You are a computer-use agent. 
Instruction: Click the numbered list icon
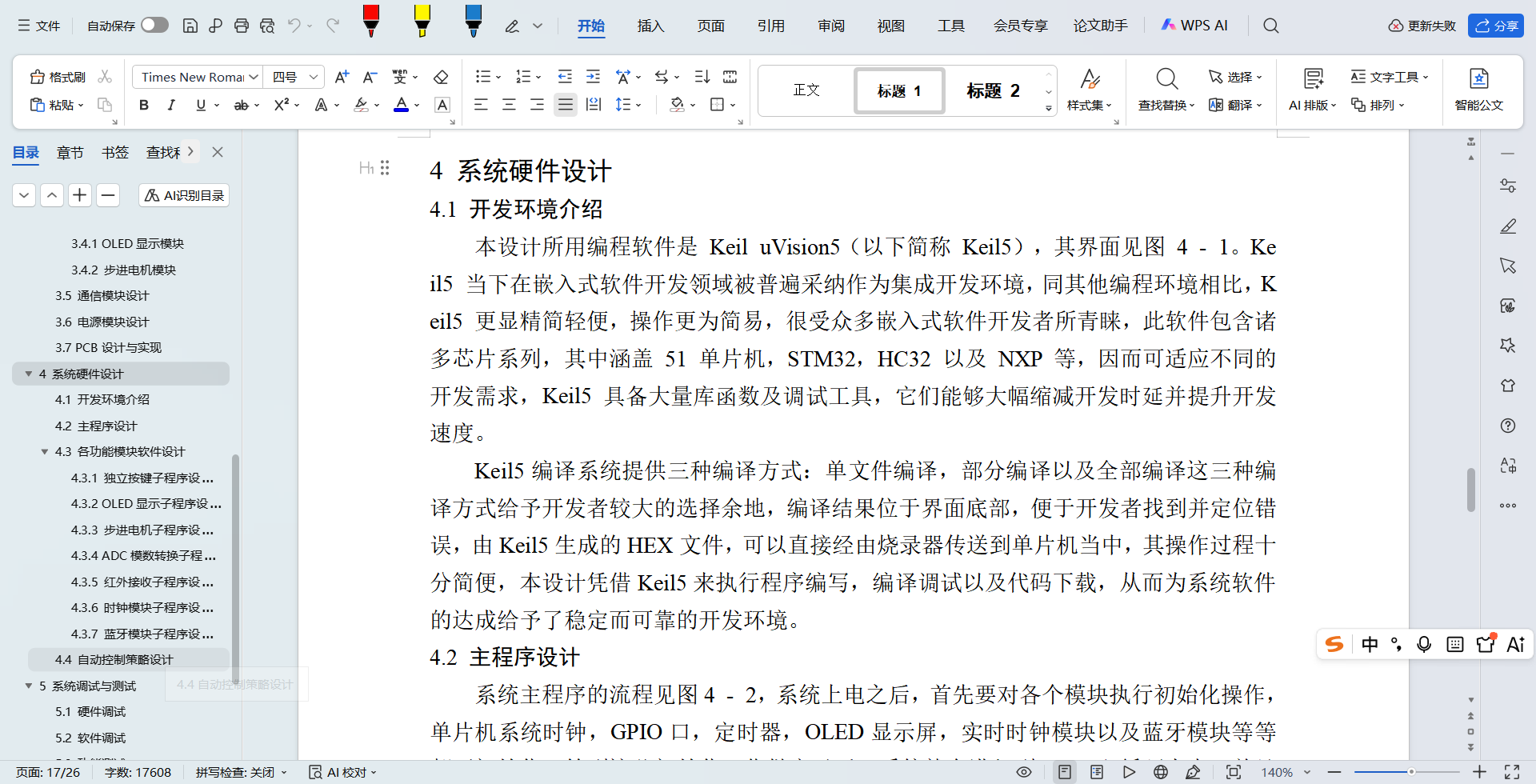pyautogui.click(x=523, y=77)
